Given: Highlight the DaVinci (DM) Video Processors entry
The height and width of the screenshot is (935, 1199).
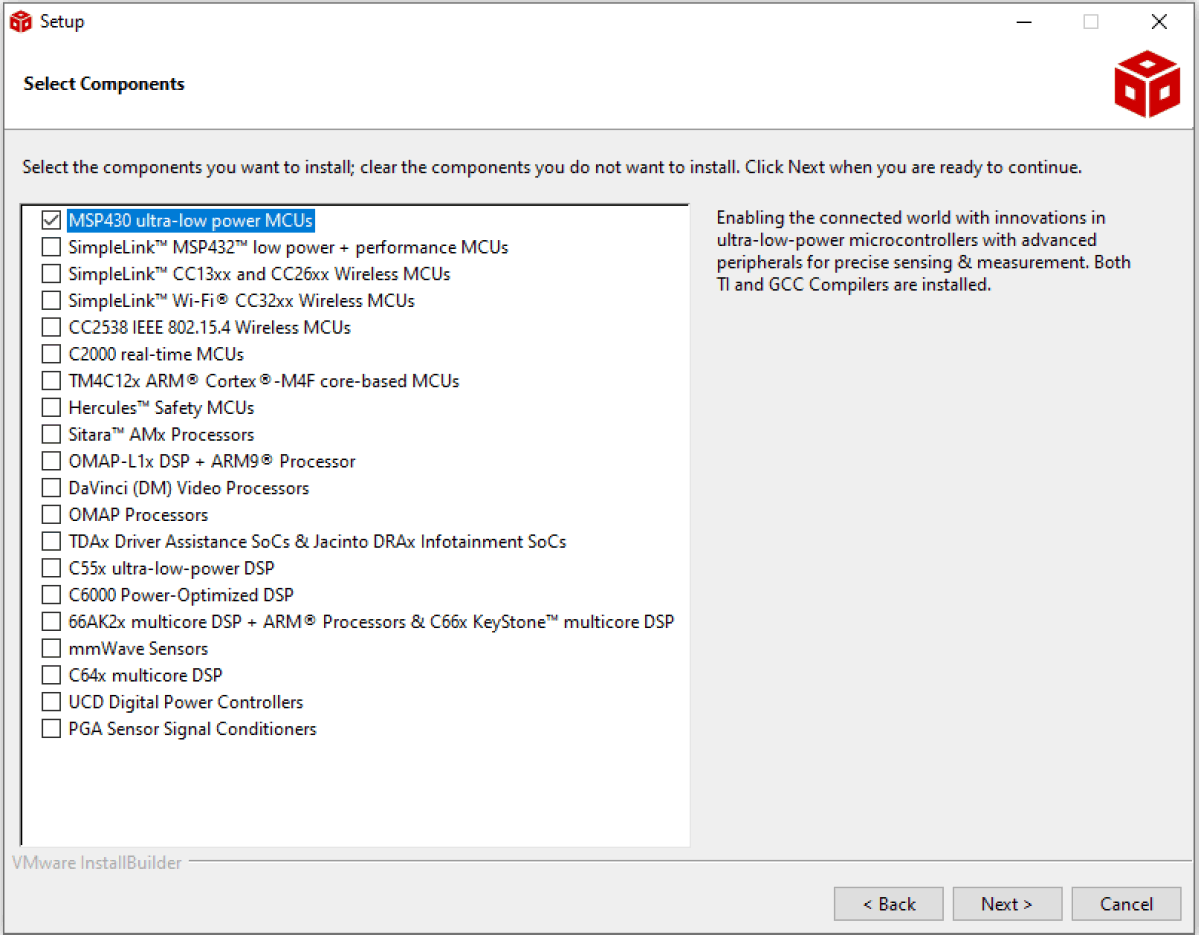Looking at the screenshot, I should click(x=188, y=488).
